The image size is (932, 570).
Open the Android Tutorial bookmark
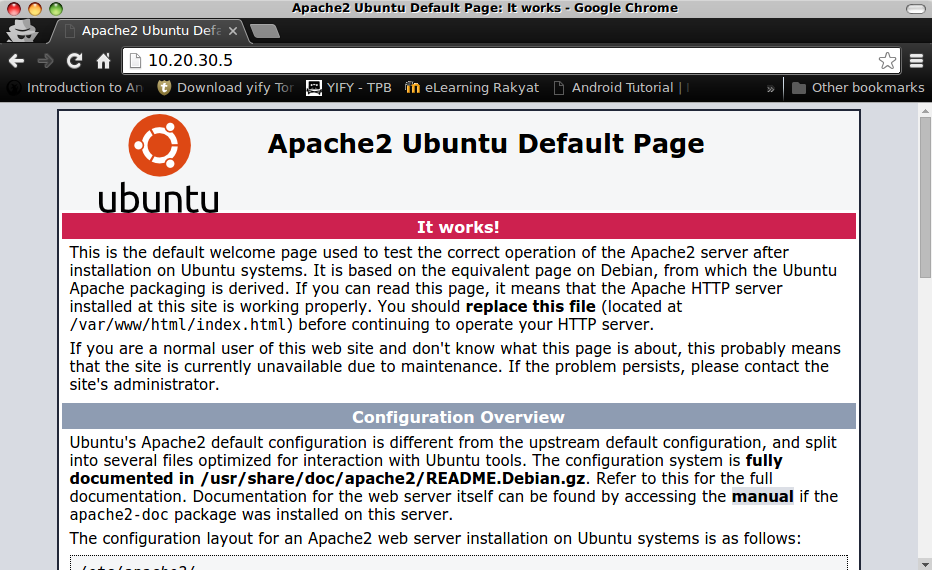(621, 88)
